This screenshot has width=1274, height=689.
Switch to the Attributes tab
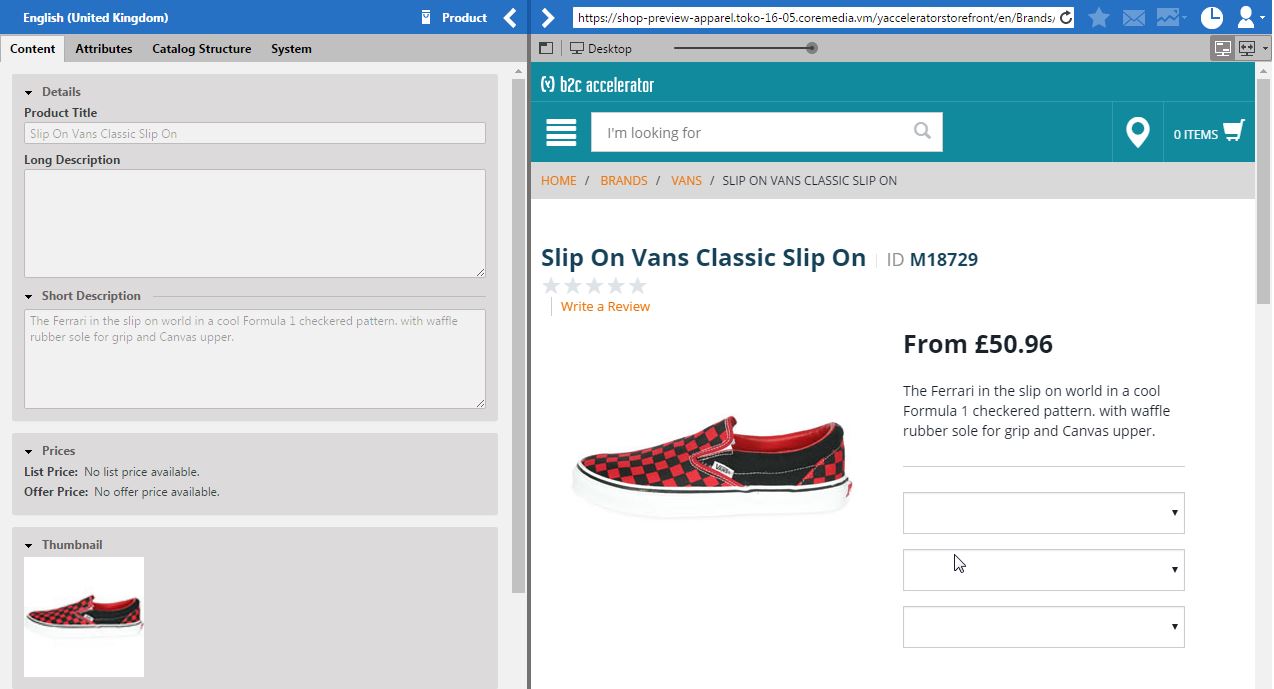(103, 48)
